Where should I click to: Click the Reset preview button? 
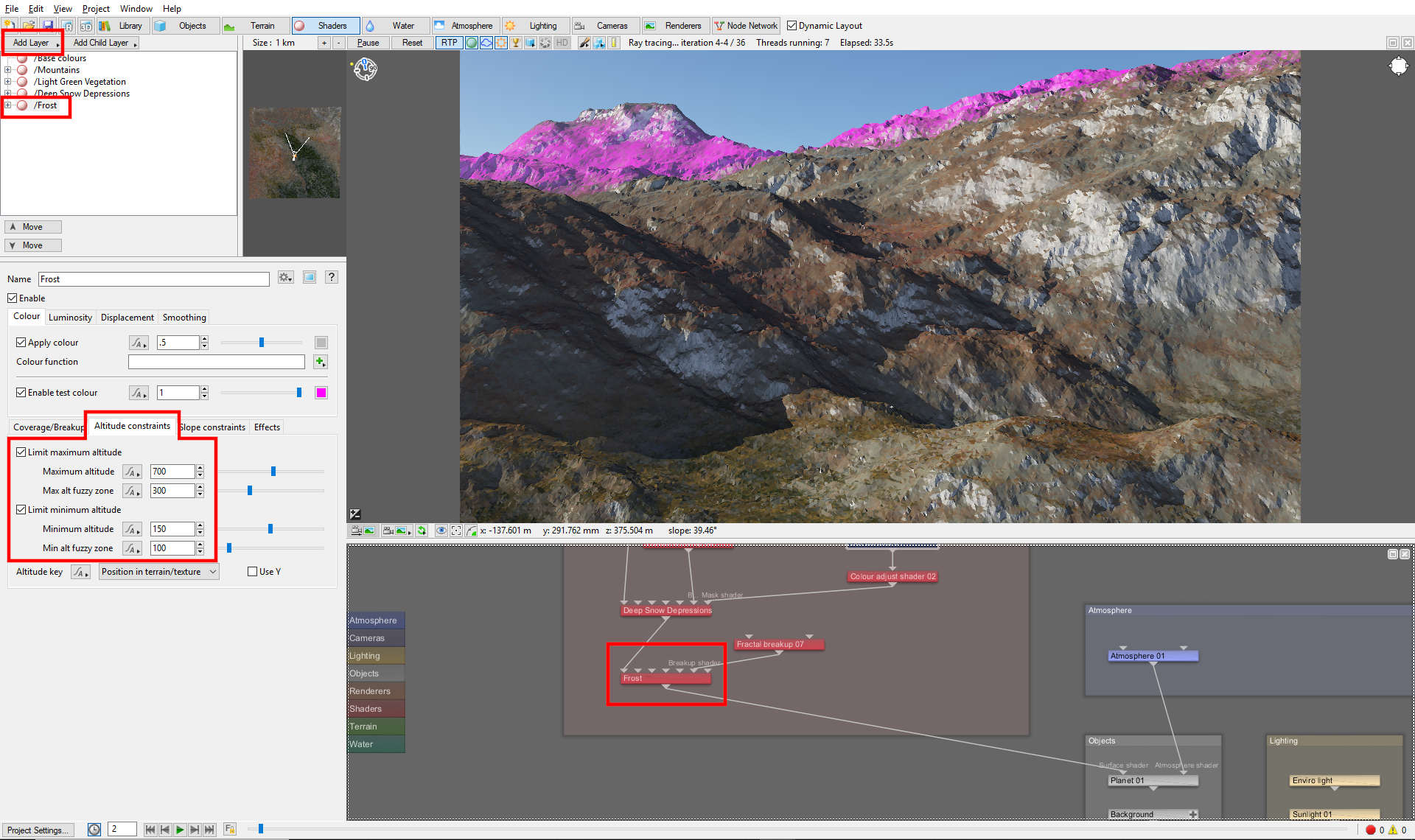point(412,43)
